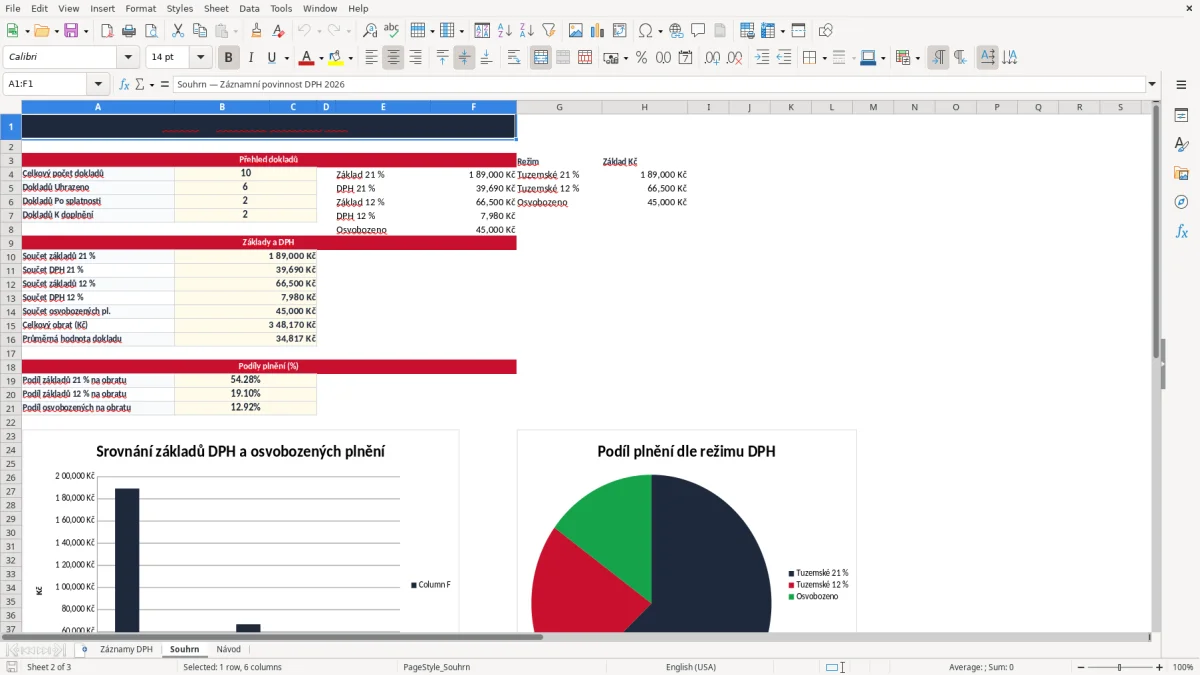Image resolution: width=1200 pixels, height=675 pixels.
Task: Switch to the Záznamy DPH sheet tab
Action: pos(126,649)
